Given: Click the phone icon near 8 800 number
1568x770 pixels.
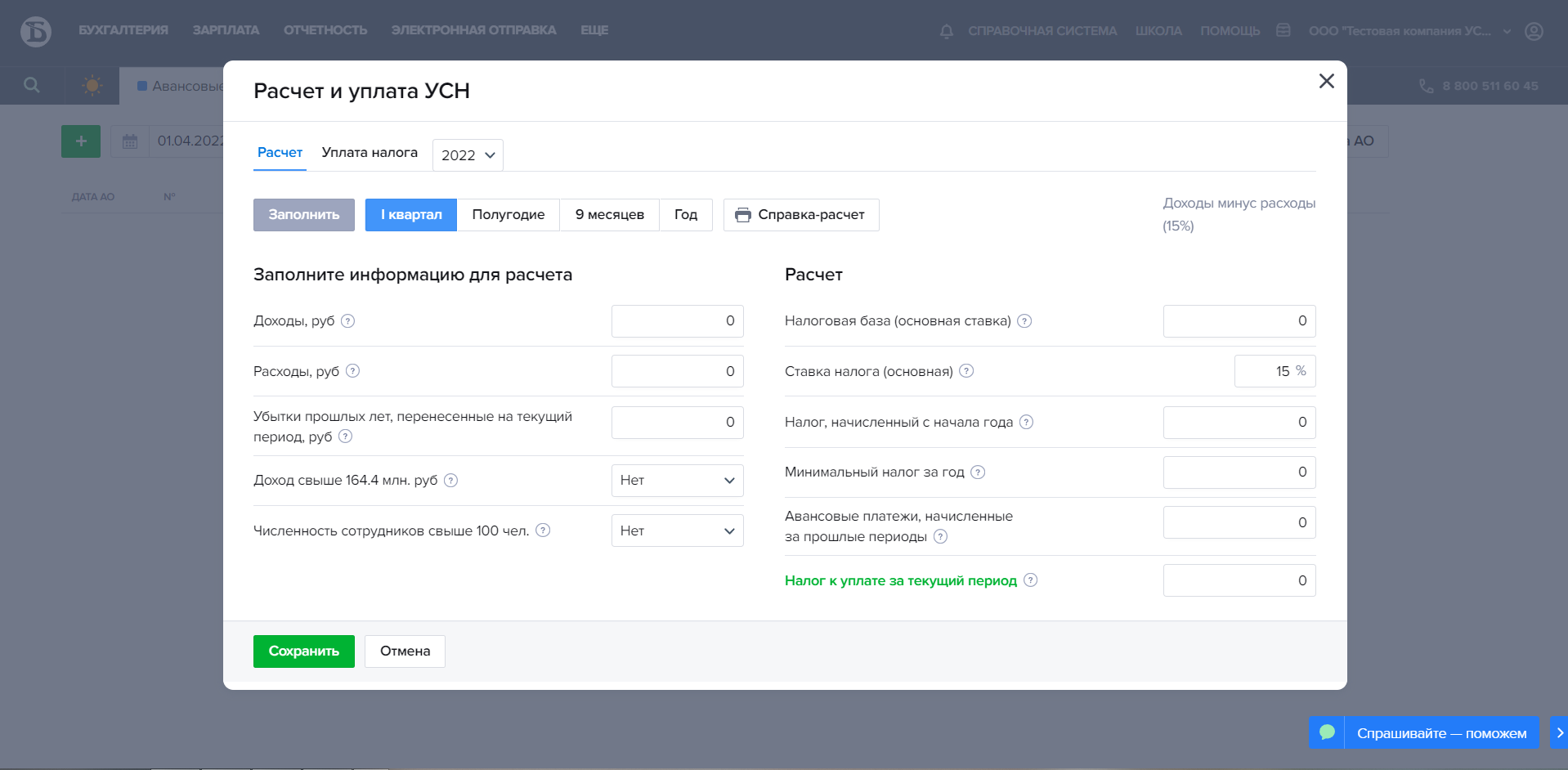Looking at the screenshot, I should point(1426,86).
